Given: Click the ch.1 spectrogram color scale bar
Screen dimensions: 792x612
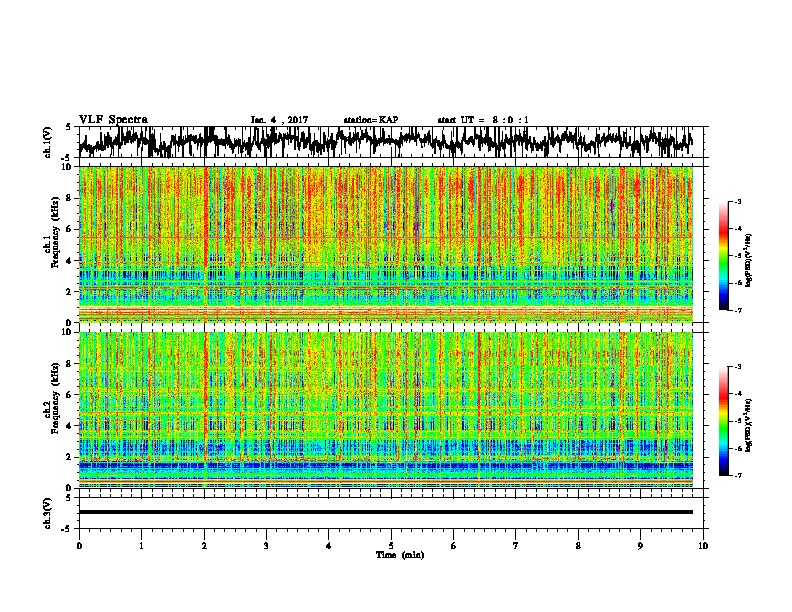Looking at the screenshot, I should point(723,256).
